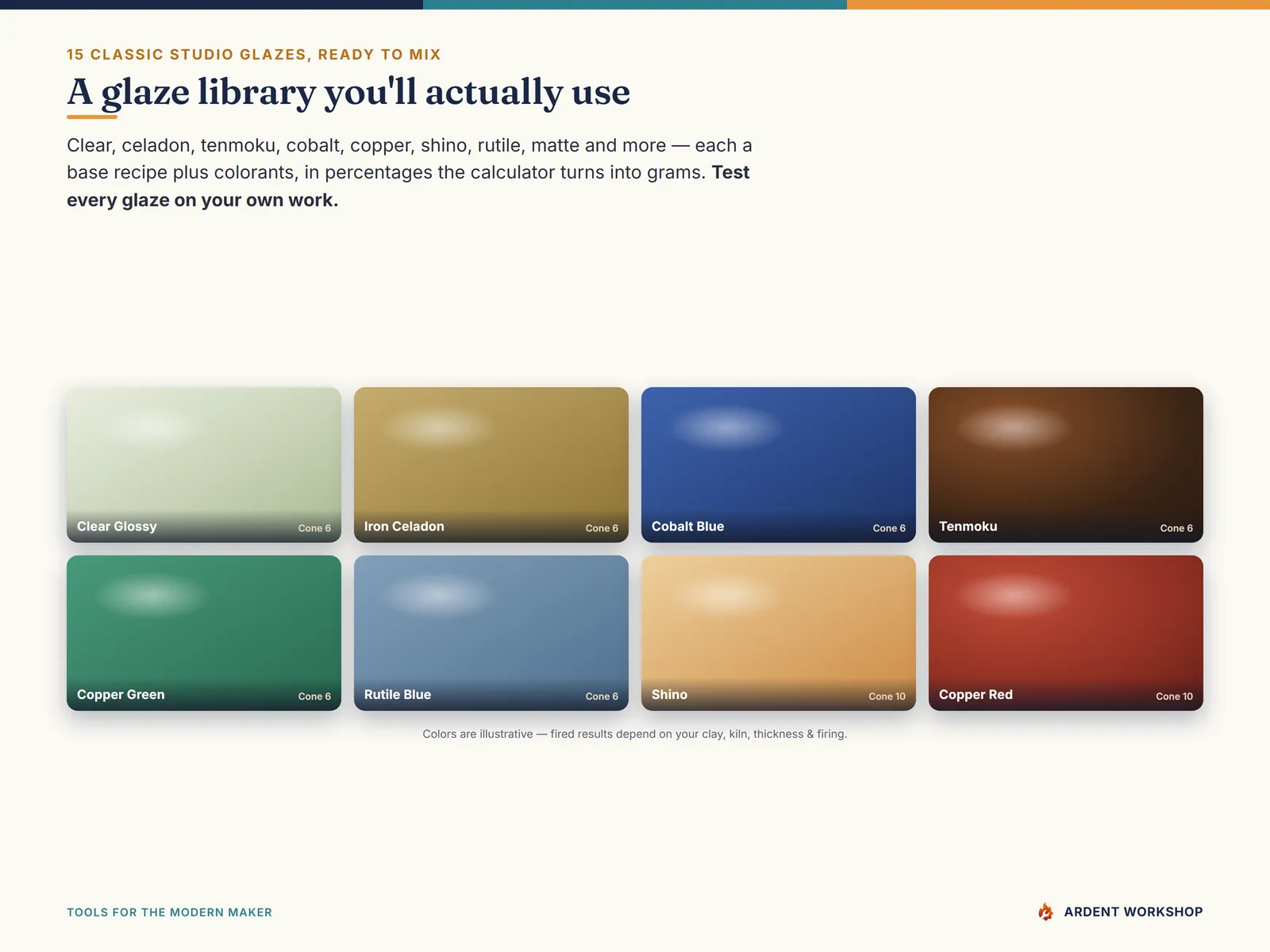Image resolution: width=1270 pixels, height=952 pixels.
Task: Select the Iron Celadon glaze swatch
Action: (x=491, y=465)
